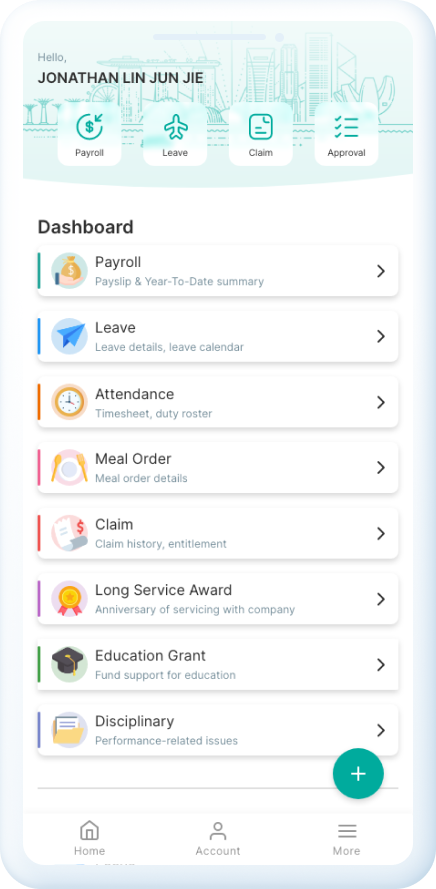Tap the Payroll shortcut icon in header
436x889 pixels.
click(90, 127)
